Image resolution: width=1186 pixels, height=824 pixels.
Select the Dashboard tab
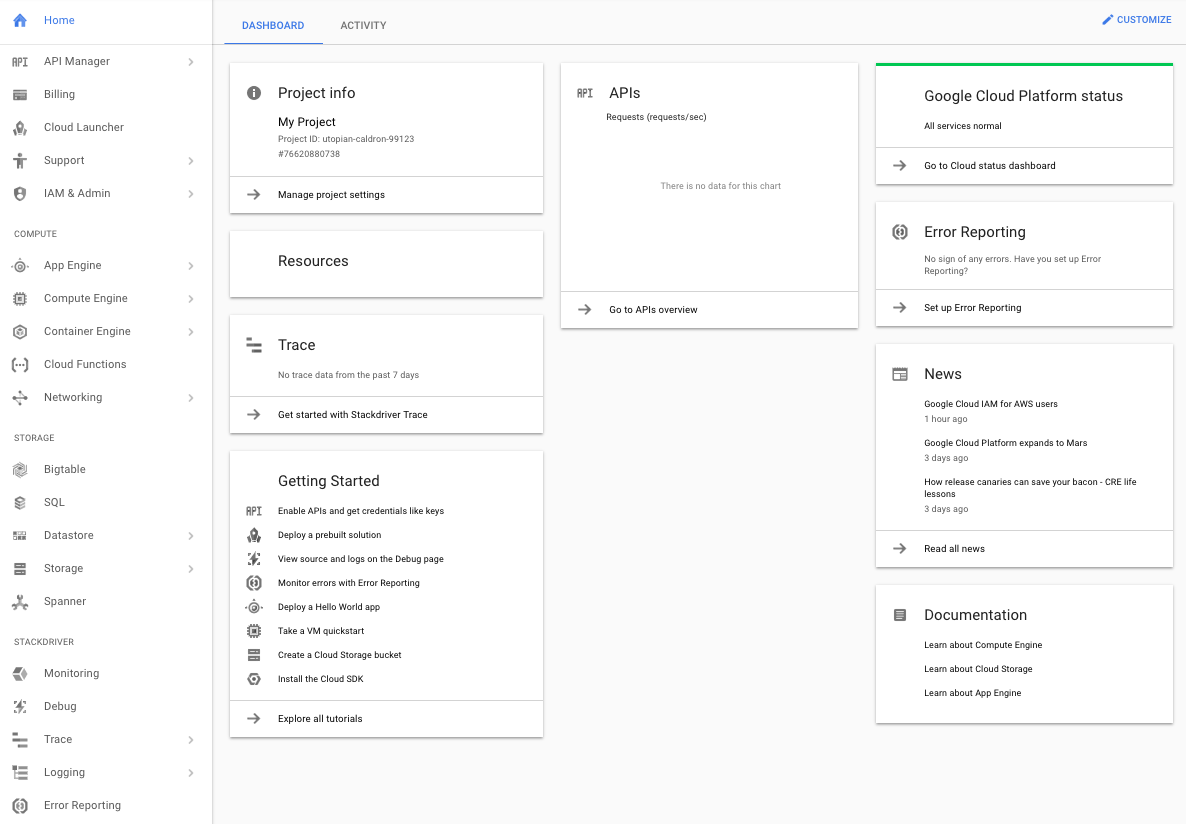click(x=273, y=25)
